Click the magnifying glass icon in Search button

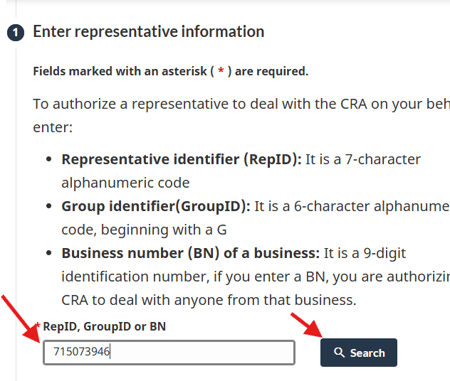coord(339,352)
